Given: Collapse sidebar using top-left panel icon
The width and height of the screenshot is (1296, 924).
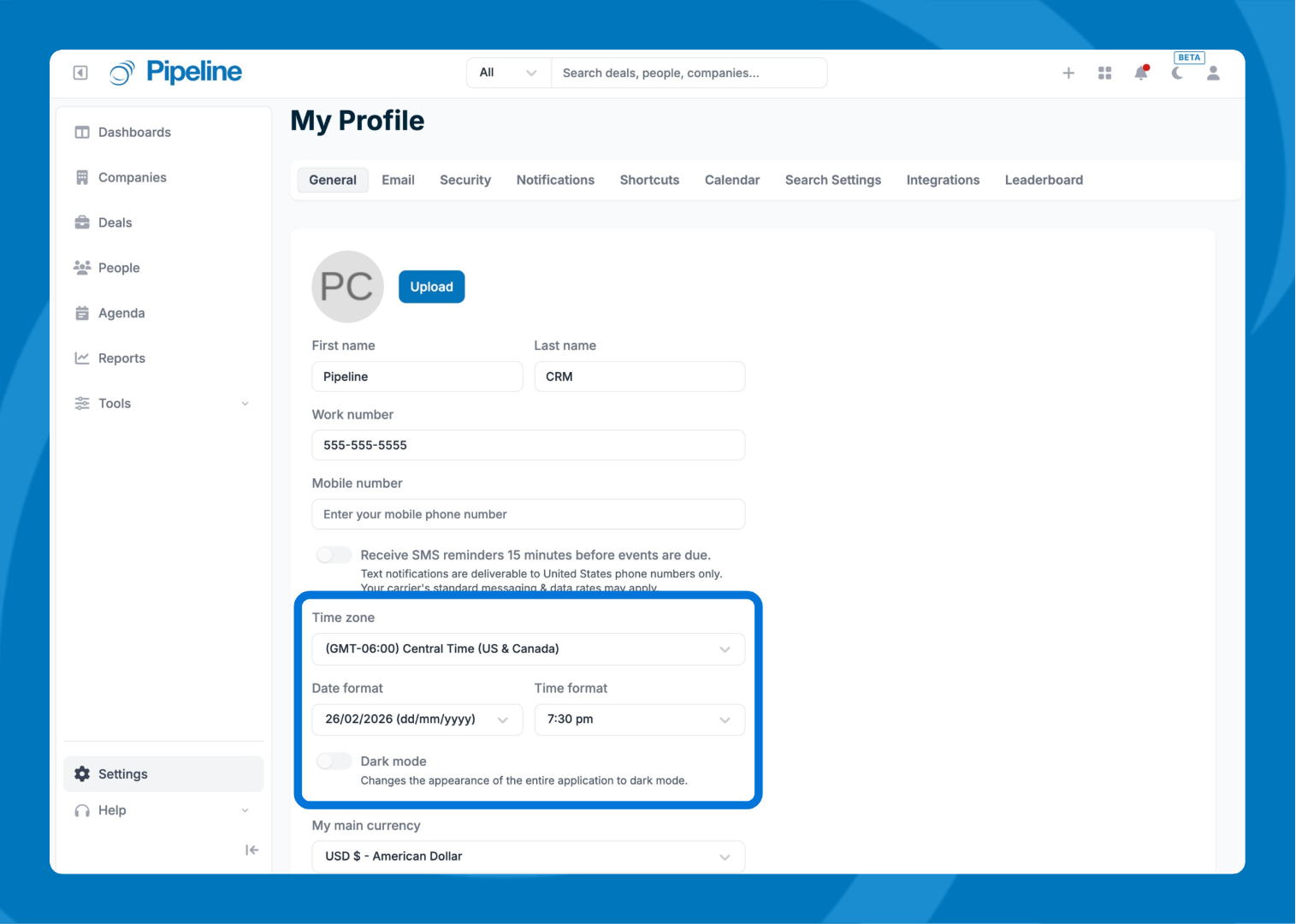Looking at the screenshot, I should pos(80,73).
